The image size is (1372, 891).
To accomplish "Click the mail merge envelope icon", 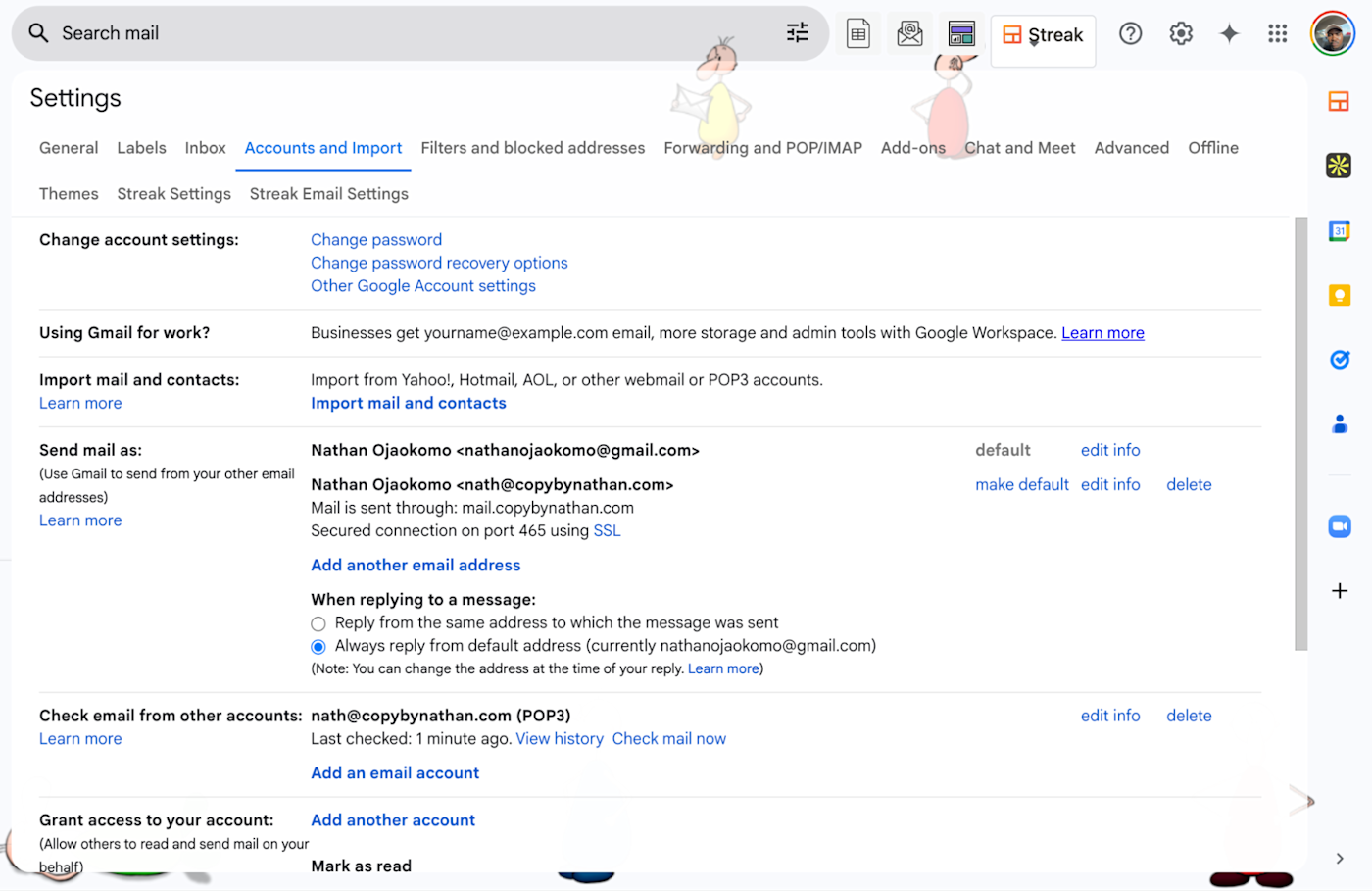I will [909, 34].
